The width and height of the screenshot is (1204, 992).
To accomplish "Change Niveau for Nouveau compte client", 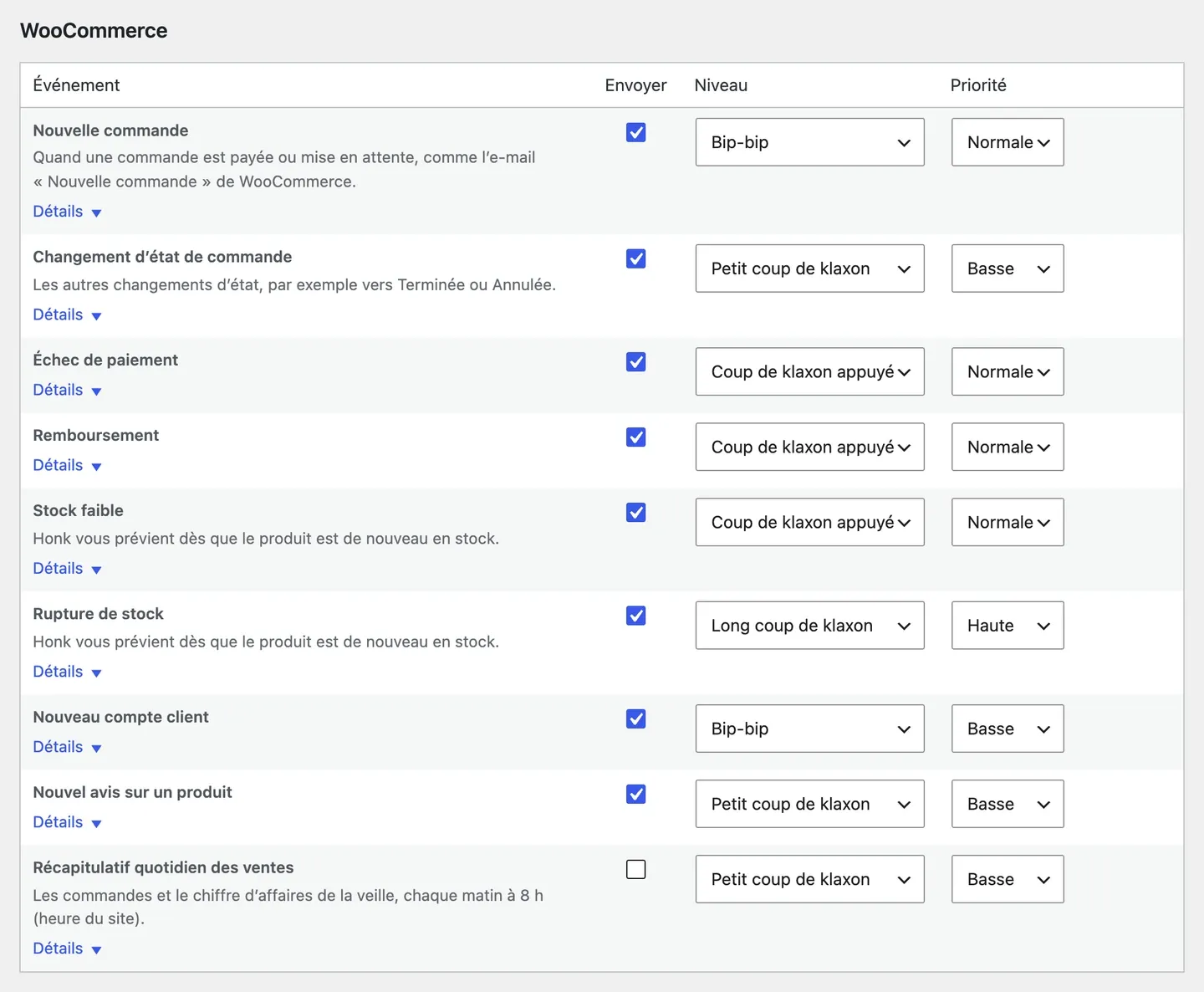I will [809, 729].
